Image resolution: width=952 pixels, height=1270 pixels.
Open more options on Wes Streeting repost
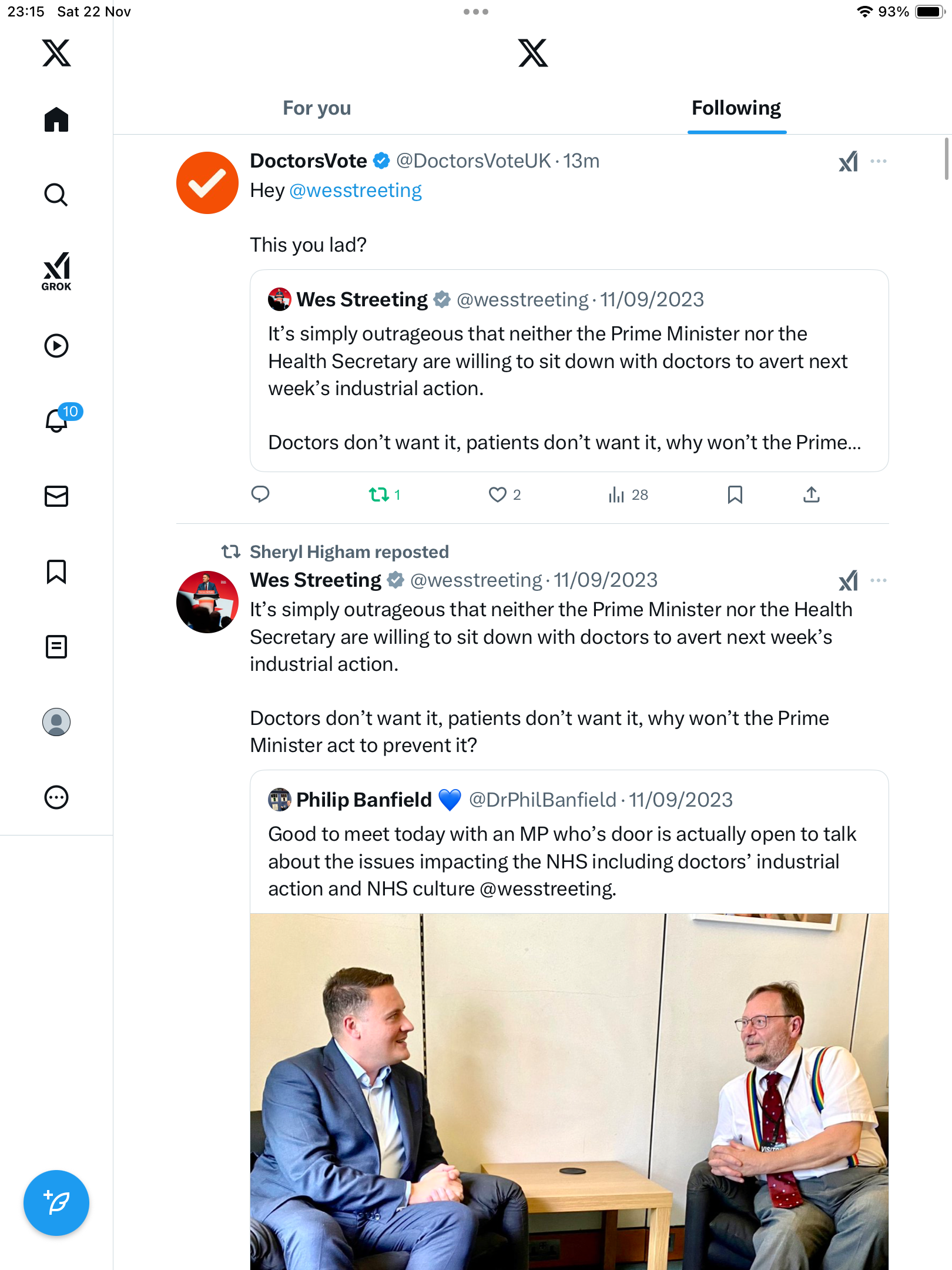(879, 580)
